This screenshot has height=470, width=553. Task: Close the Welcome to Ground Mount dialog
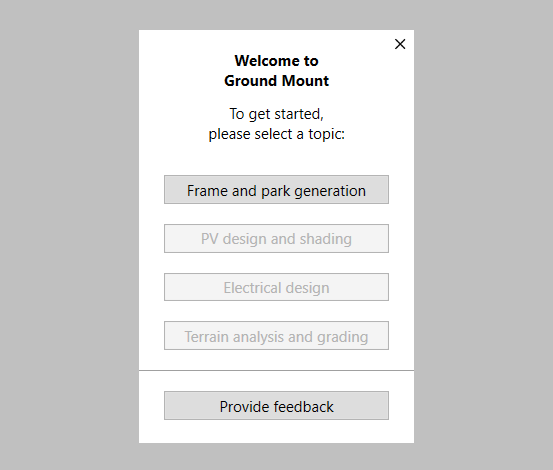click(400, 44)
